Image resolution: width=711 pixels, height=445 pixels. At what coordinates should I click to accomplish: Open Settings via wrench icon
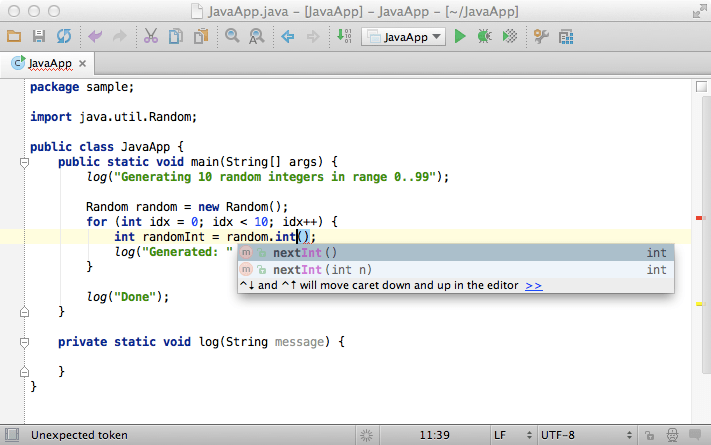click(x=541, y=36)
